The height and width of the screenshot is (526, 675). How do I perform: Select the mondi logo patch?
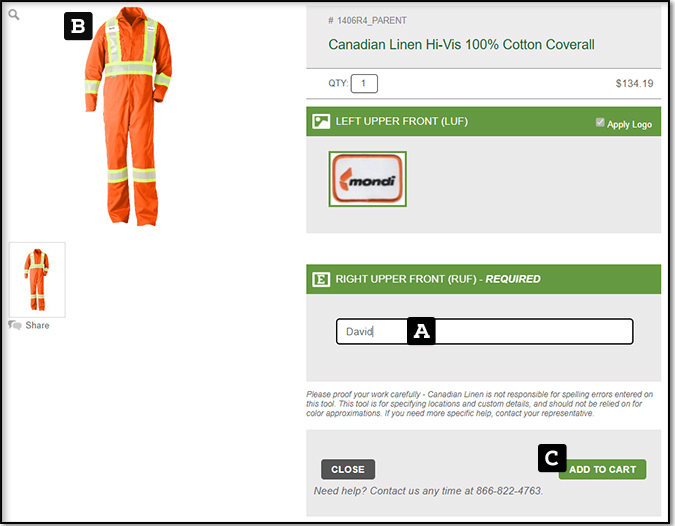(367, 179)
